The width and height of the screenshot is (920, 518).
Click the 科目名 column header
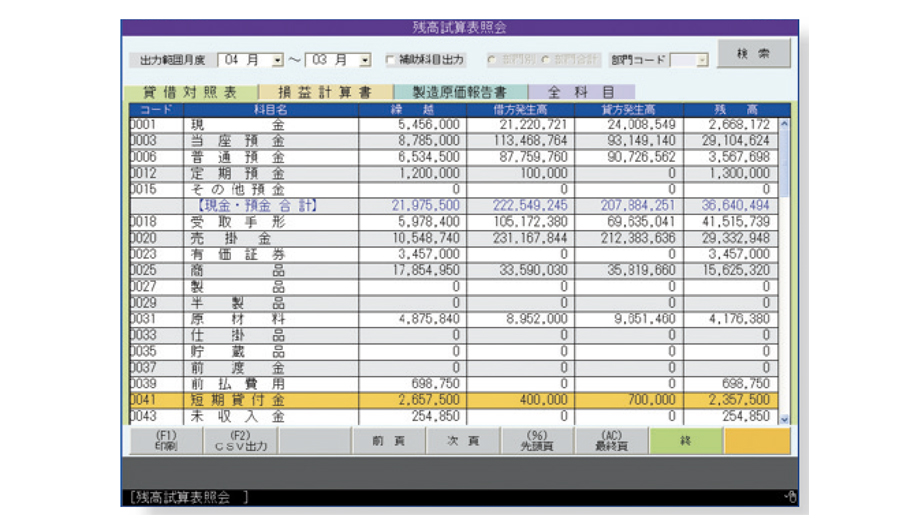(x=271, y=110)
